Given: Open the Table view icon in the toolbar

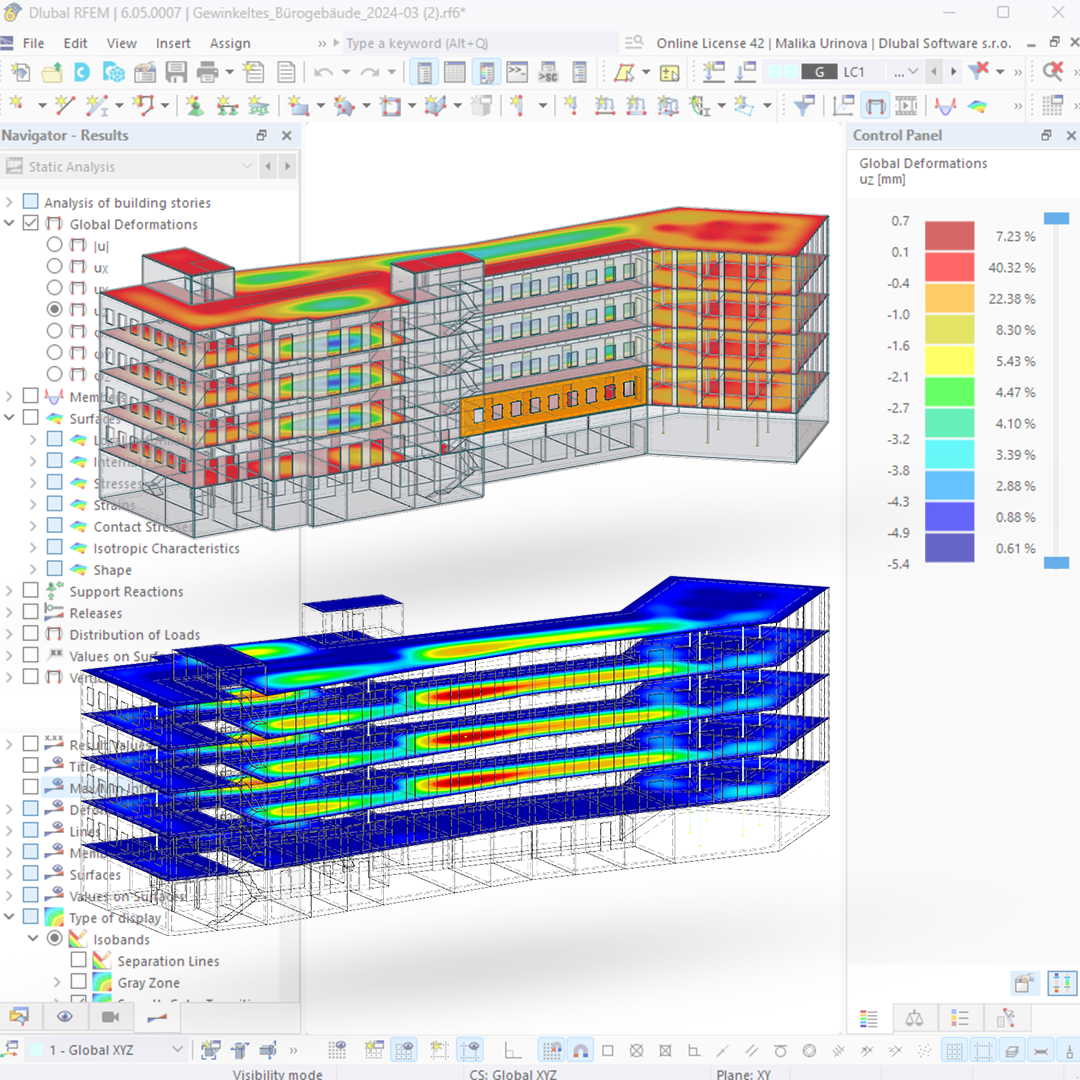Looking at the screenshot, I should click(x=455, y=71).
